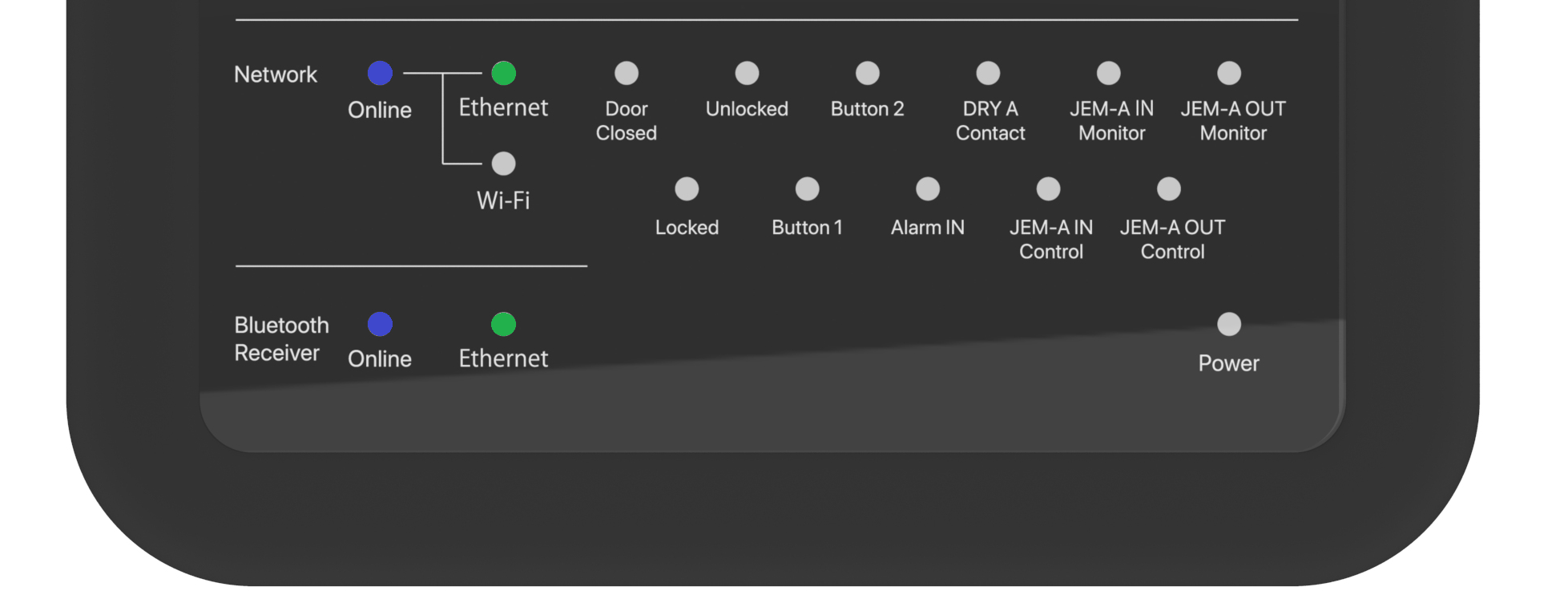The width and height of the screenshot is (1568, 599).
Task: Click the Network section label
Action: (x=276, y=75)
